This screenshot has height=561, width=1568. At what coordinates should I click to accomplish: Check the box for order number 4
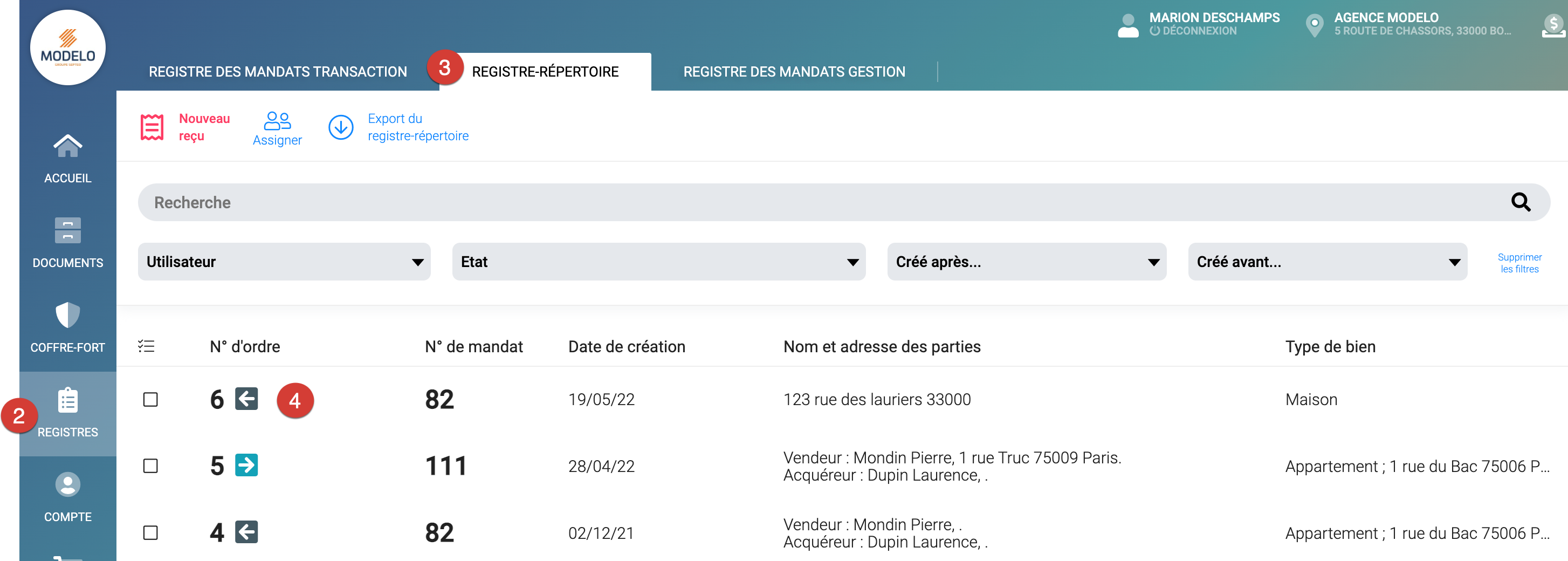pyautogui.click(x=150, y=533)
